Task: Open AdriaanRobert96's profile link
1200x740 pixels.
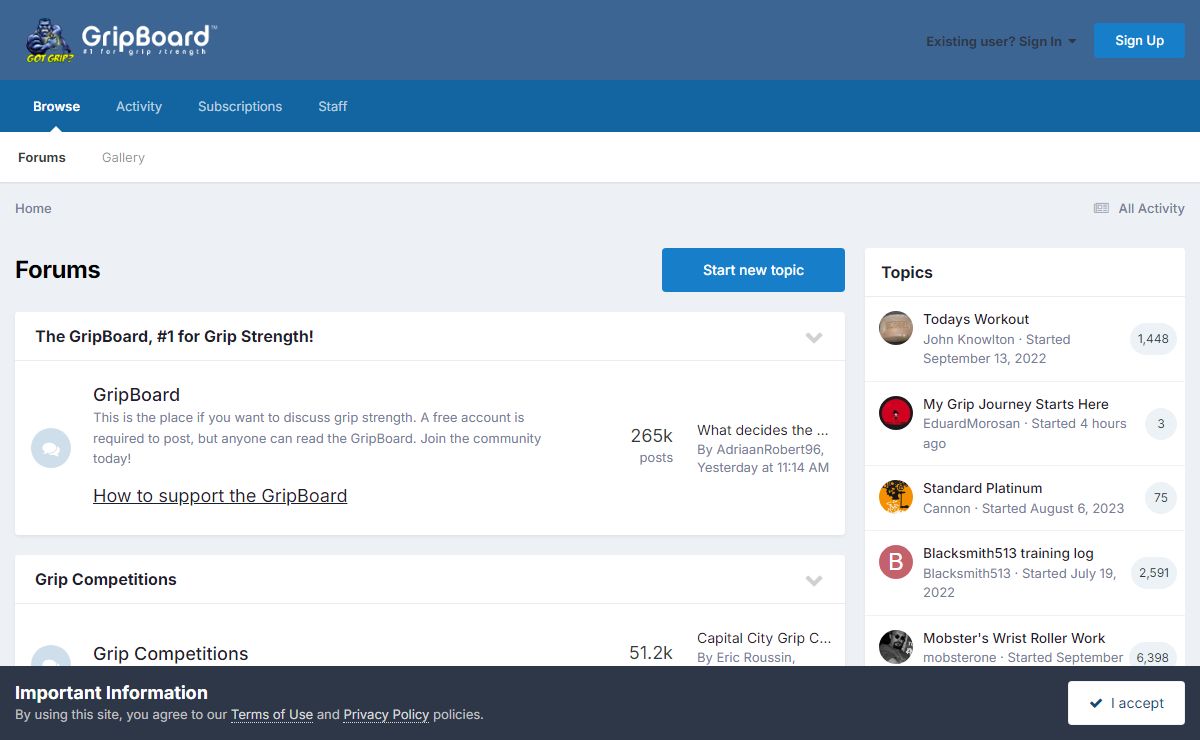Action: click(x=768, y=449)
